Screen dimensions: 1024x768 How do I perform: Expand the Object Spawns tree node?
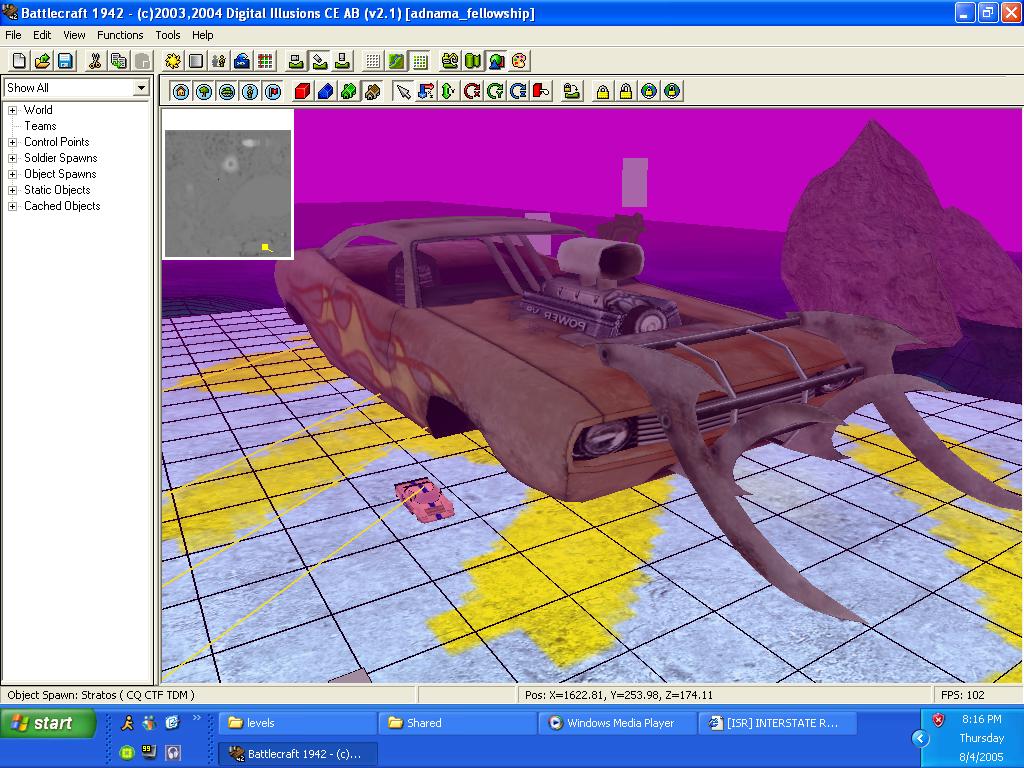point(12,174)
